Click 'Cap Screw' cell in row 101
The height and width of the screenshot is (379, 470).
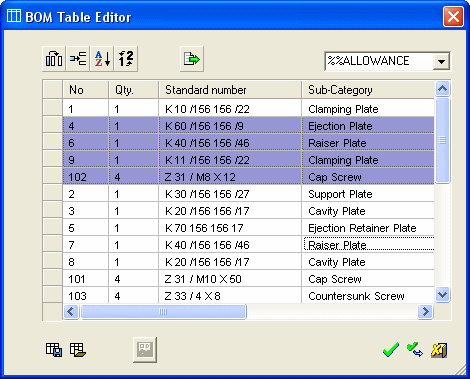click(x=368, y=279)
